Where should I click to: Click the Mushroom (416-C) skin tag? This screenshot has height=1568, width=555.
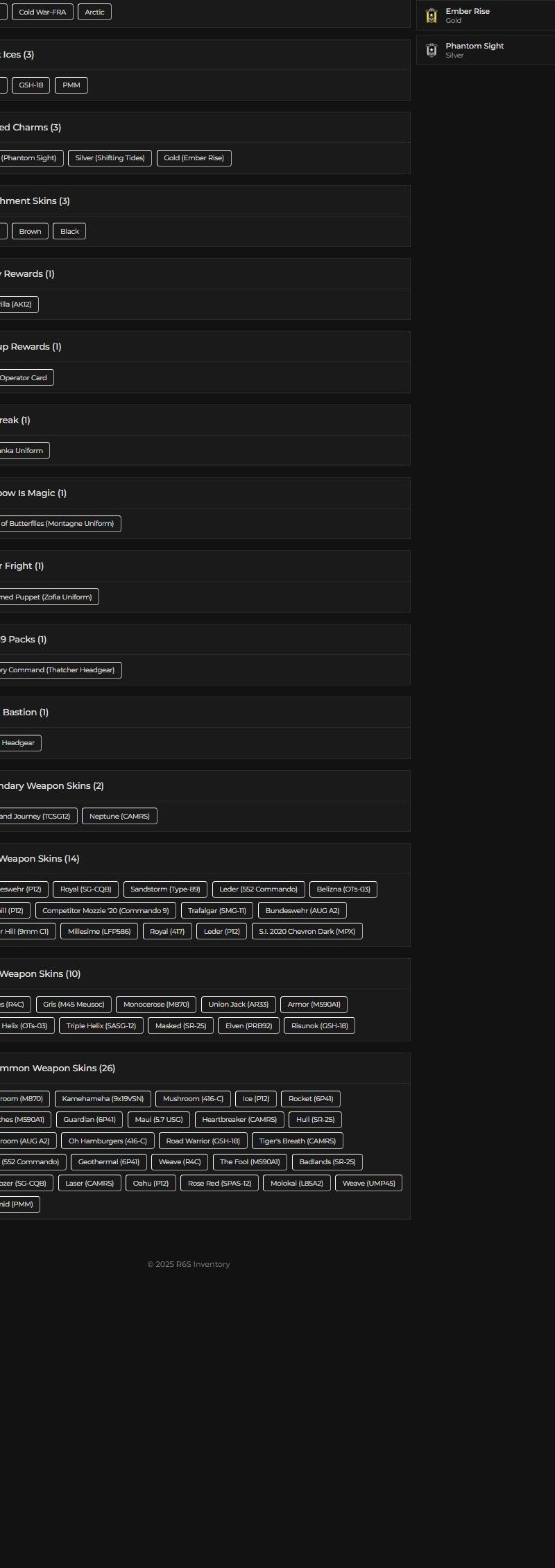coord(194,1098)
